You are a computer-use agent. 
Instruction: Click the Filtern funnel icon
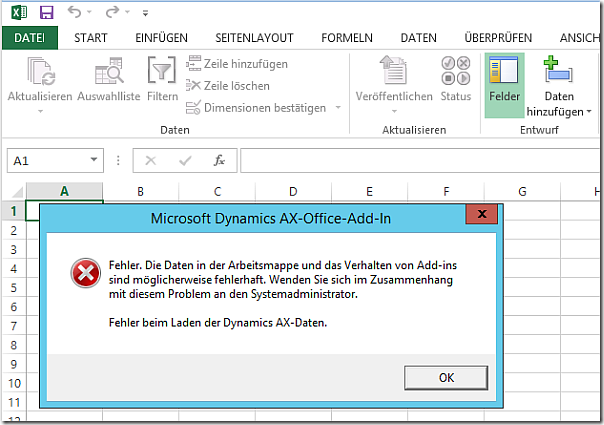click(x=162, y=70)
